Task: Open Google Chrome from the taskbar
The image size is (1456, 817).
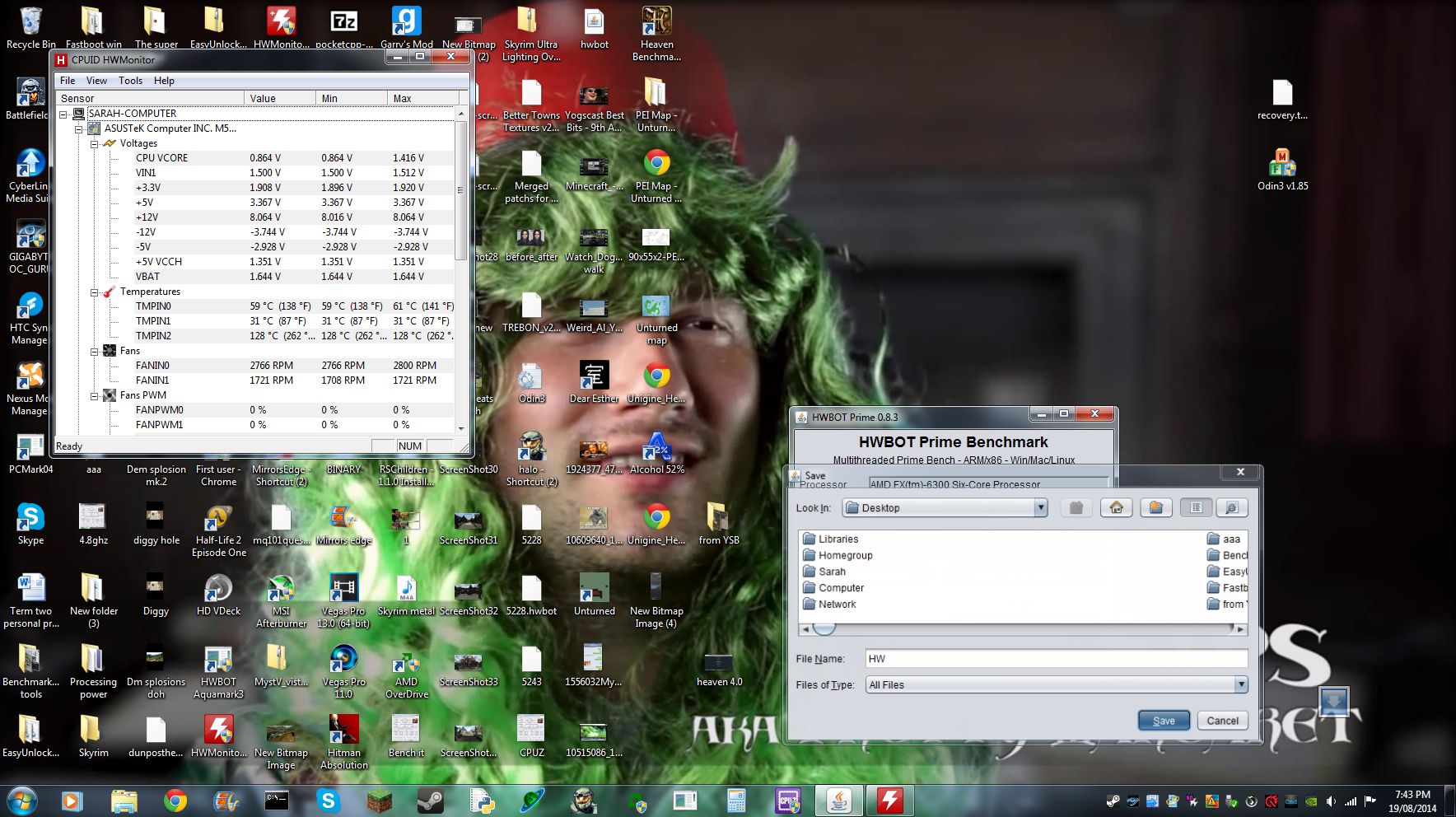Action: click(175, 801)
